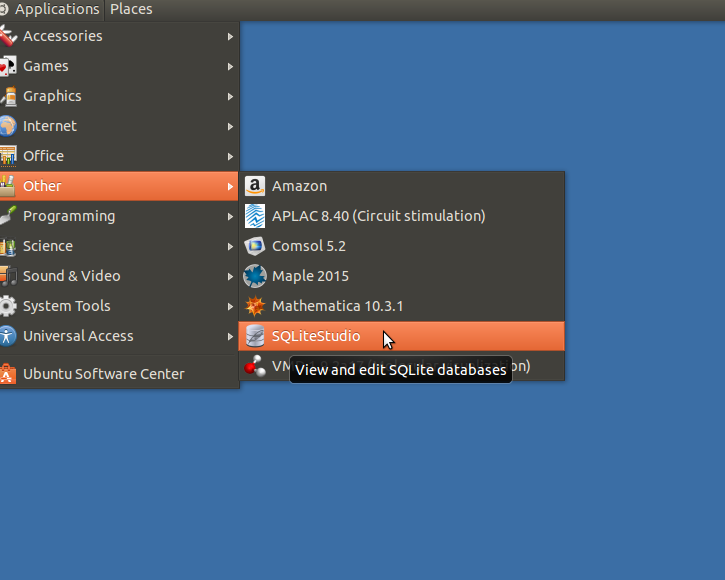Open APLAC 8.40 Circuit stimulation

(x=401, y=216)
